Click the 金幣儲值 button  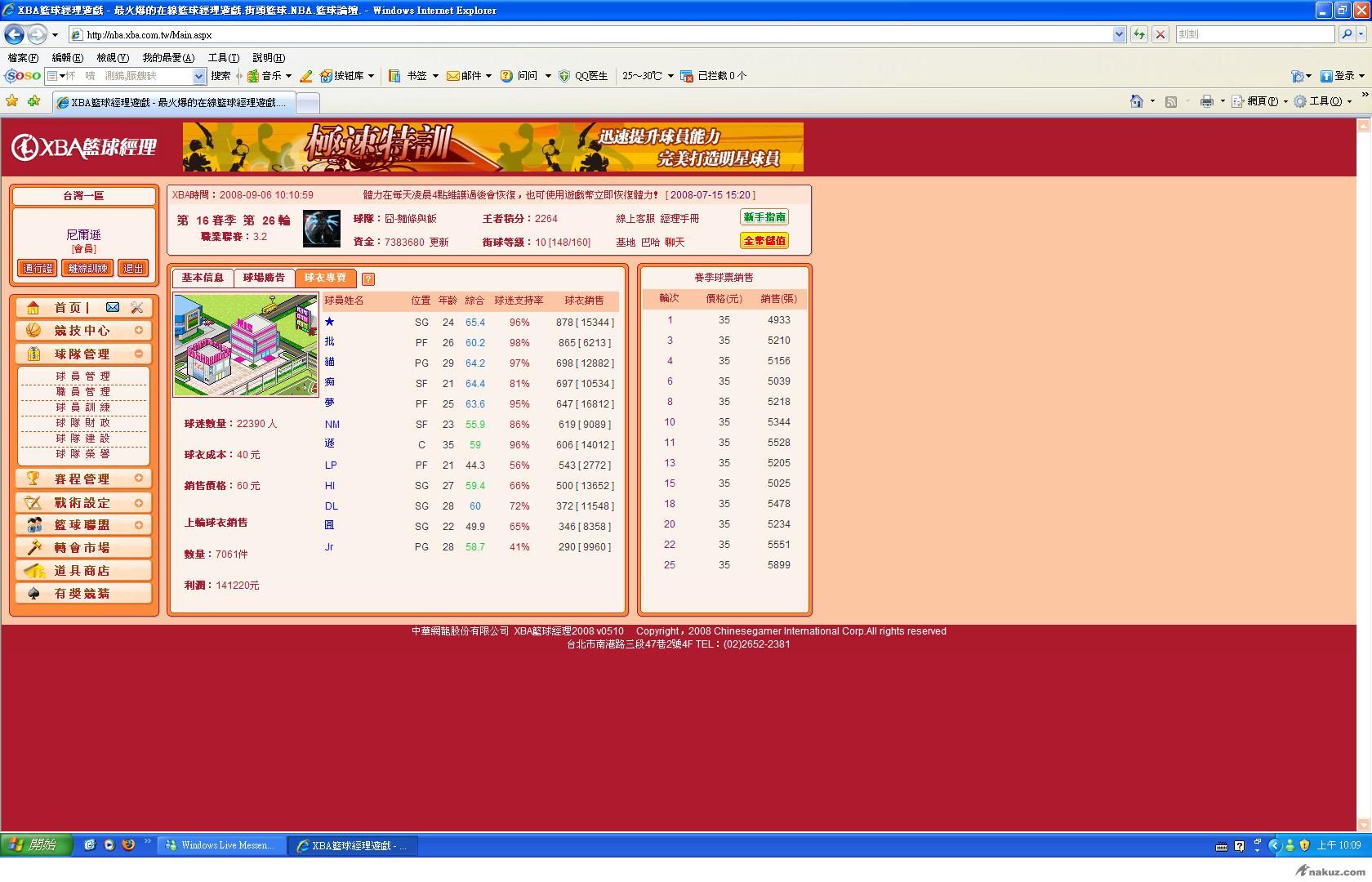point(764,241)
